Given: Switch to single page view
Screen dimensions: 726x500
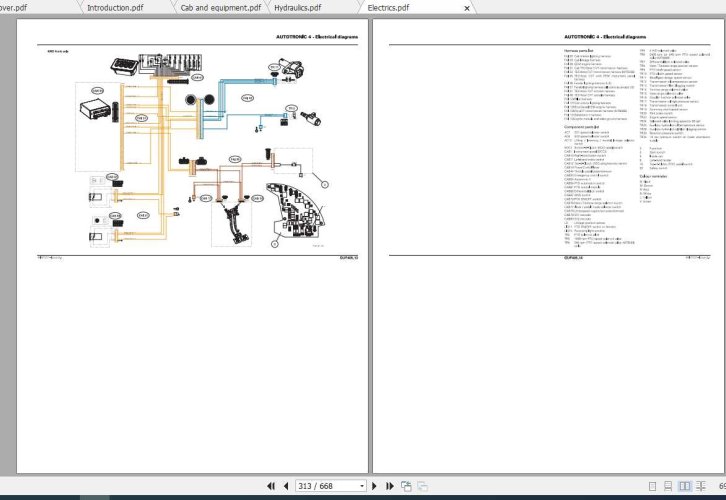Looking at the screenshot, I should (x=652, y=486).
